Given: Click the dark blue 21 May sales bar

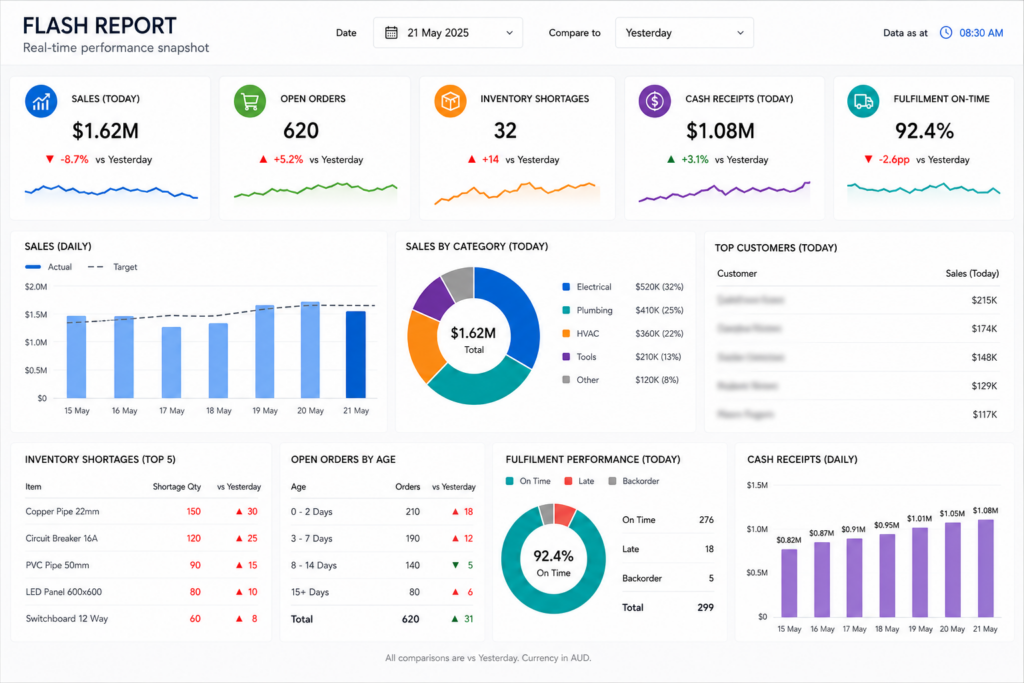Looking at the screenshot, I should click(355, 355).
